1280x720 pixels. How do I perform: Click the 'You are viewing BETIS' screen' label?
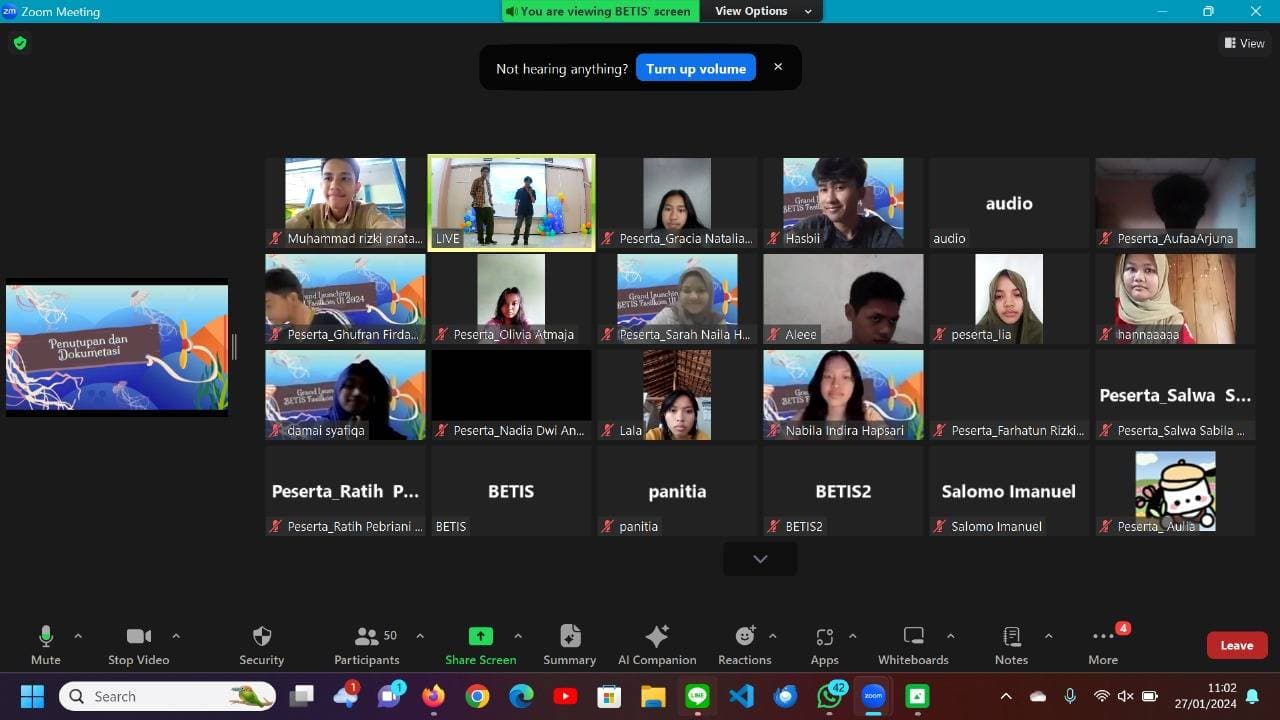(598, 11)
